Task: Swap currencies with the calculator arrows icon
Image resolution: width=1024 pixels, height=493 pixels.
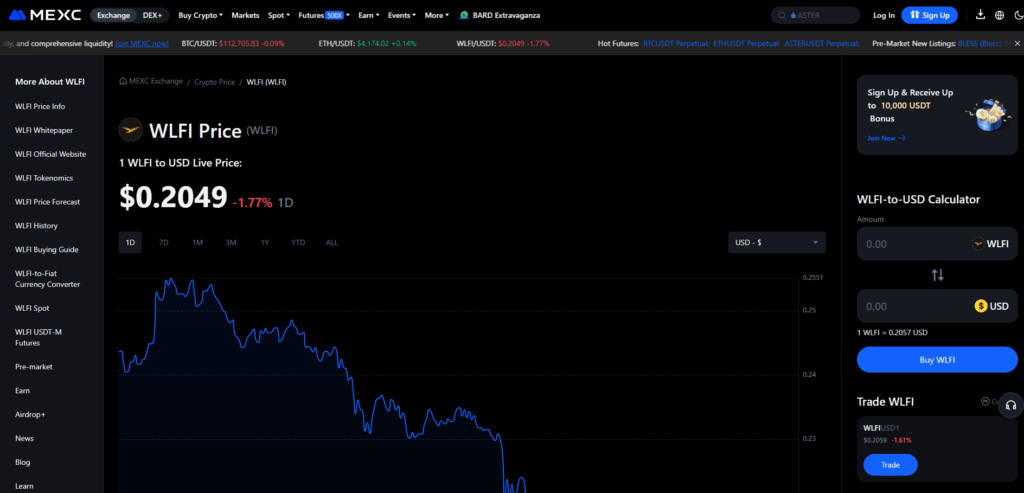Action: pos(937,275)
